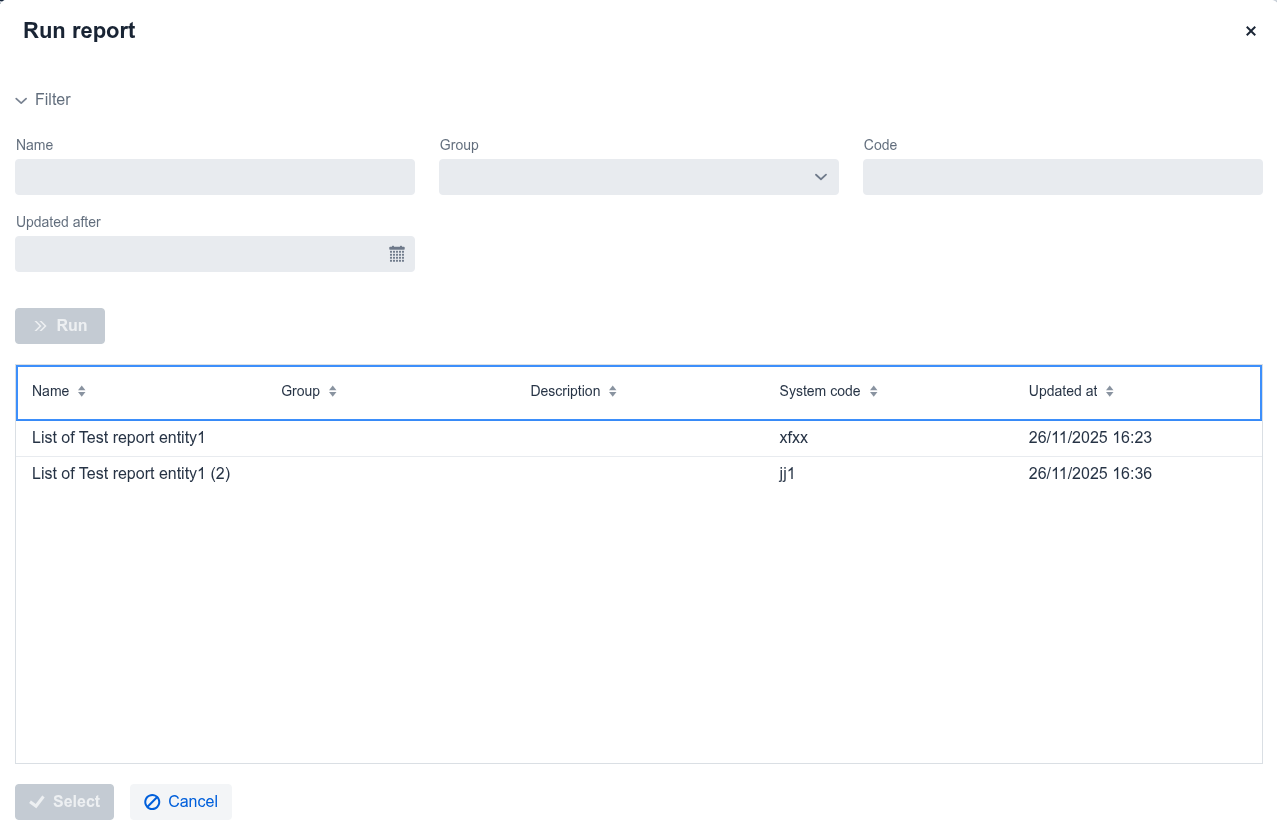Click the Code filter input field
Image resolution: width=1277 pixels, height=836 pixels.
coord(1062,177)
